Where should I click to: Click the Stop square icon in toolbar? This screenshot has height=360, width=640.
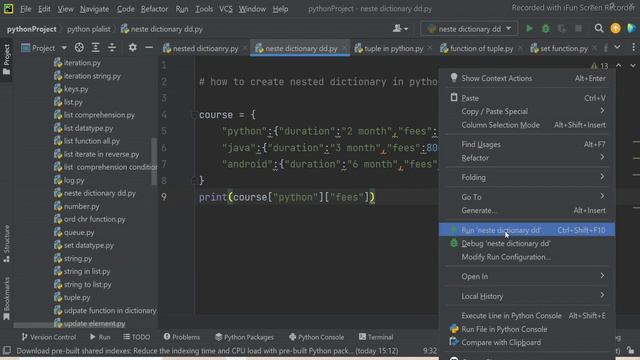click(578, 29)
